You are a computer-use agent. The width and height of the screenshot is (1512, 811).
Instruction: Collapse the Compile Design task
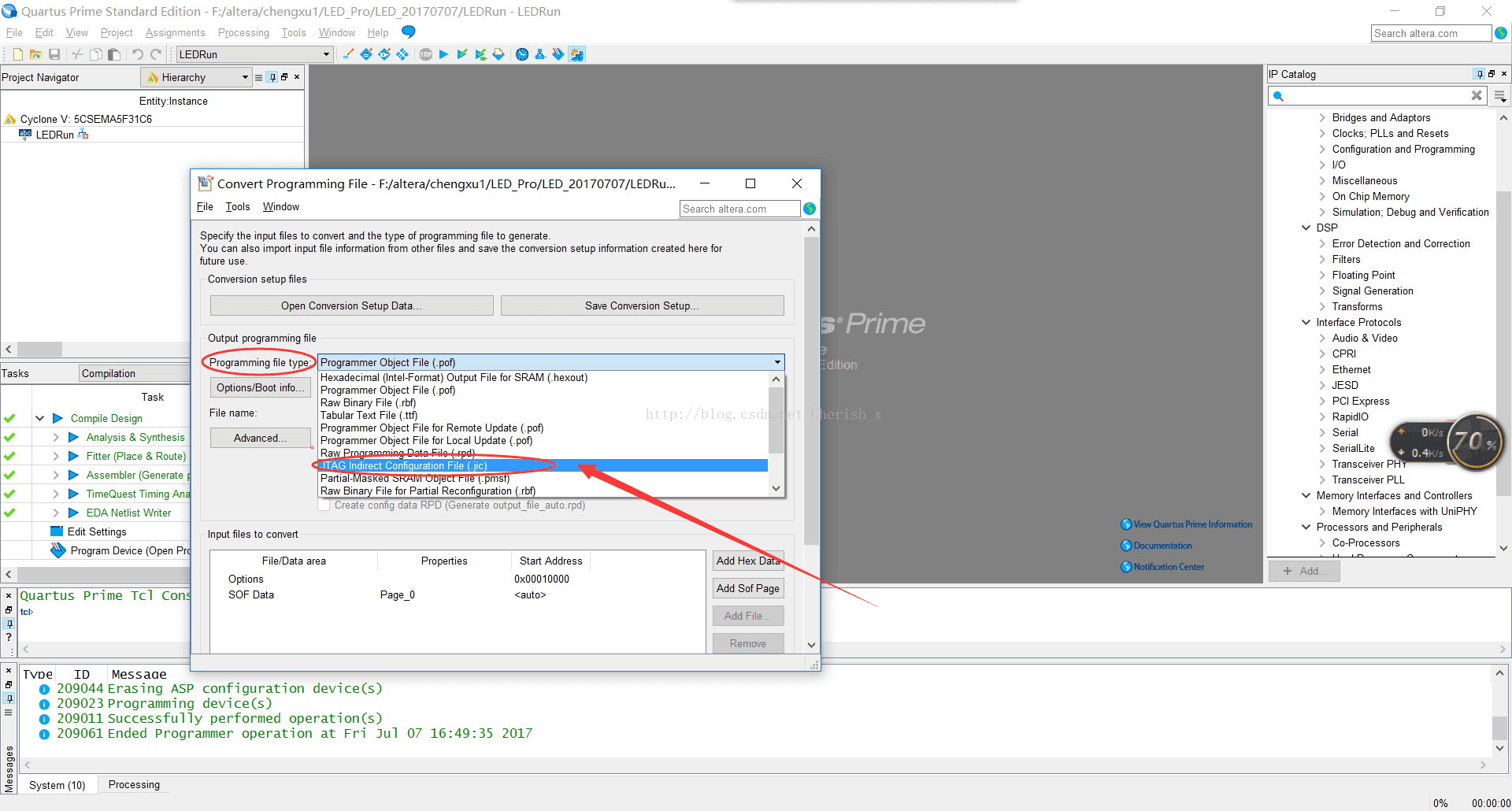coord(39,418)
